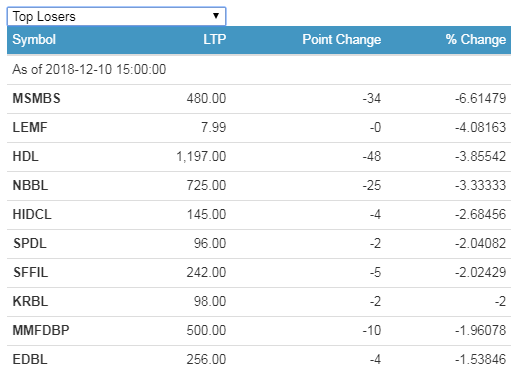Screen dimensions: 519x373
Task: Click the % Change column header
Action: tap(476, 39)
